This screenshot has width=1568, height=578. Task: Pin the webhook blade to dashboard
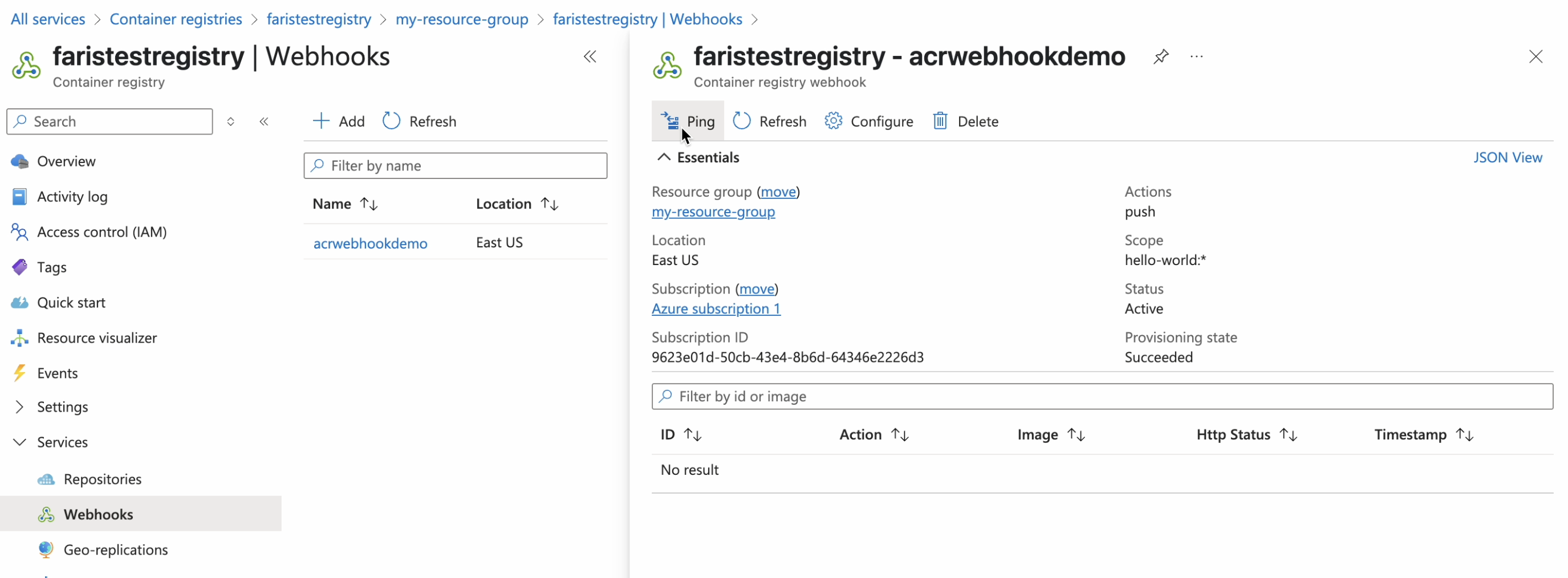coord(1161,56)
